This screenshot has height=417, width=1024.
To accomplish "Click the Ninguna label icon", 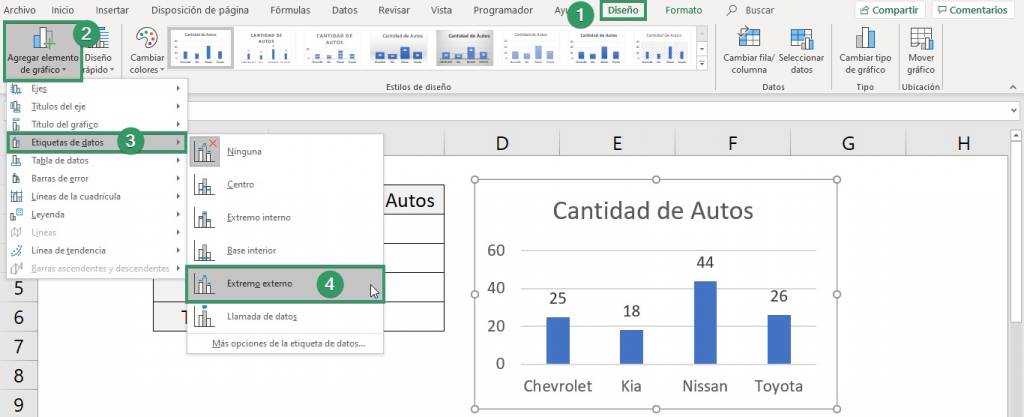I will [204, 151].
